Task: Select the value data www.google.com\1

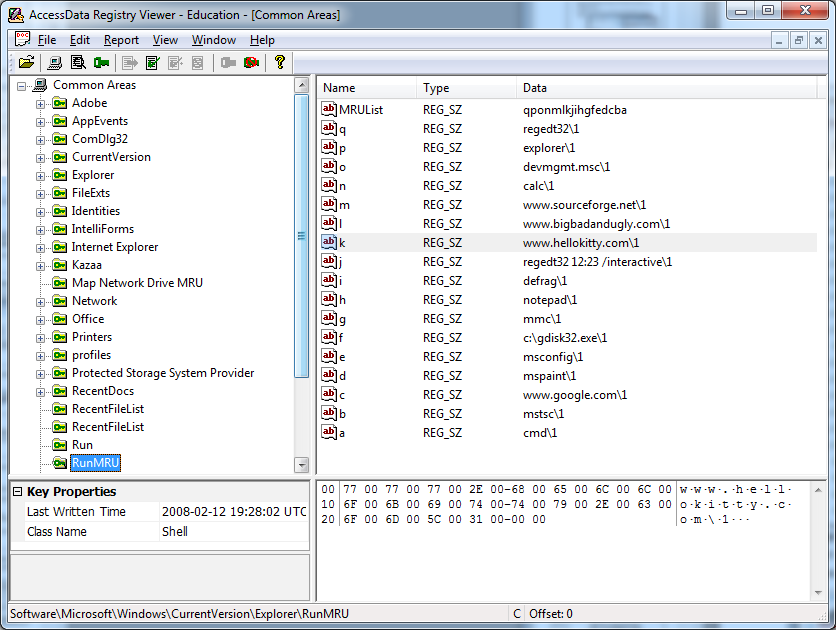Action: [x=575, y=395]
